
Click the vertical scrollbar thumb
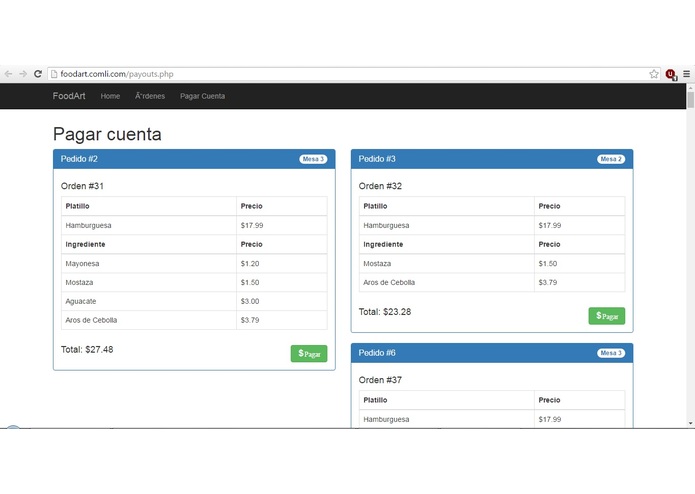coord(691,100)
